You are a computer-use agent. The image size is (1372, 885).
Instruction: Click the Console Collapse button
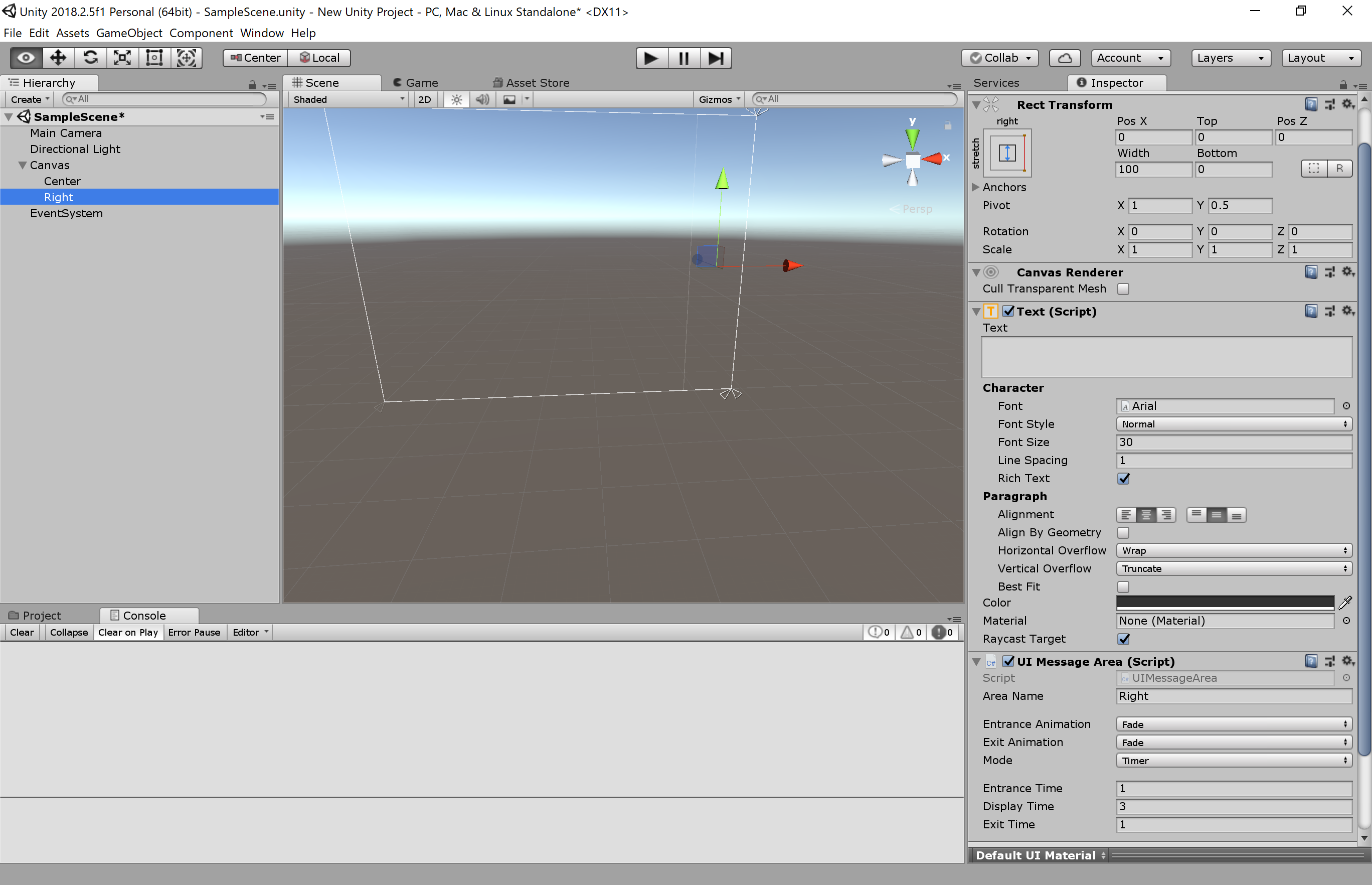(x=68, y=632)
